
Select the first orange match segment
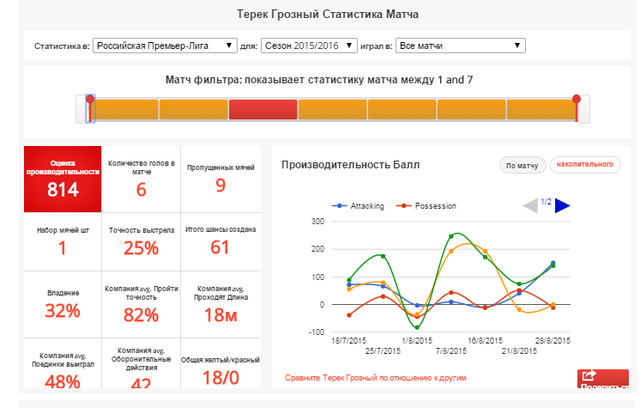[x=126, y=109]
